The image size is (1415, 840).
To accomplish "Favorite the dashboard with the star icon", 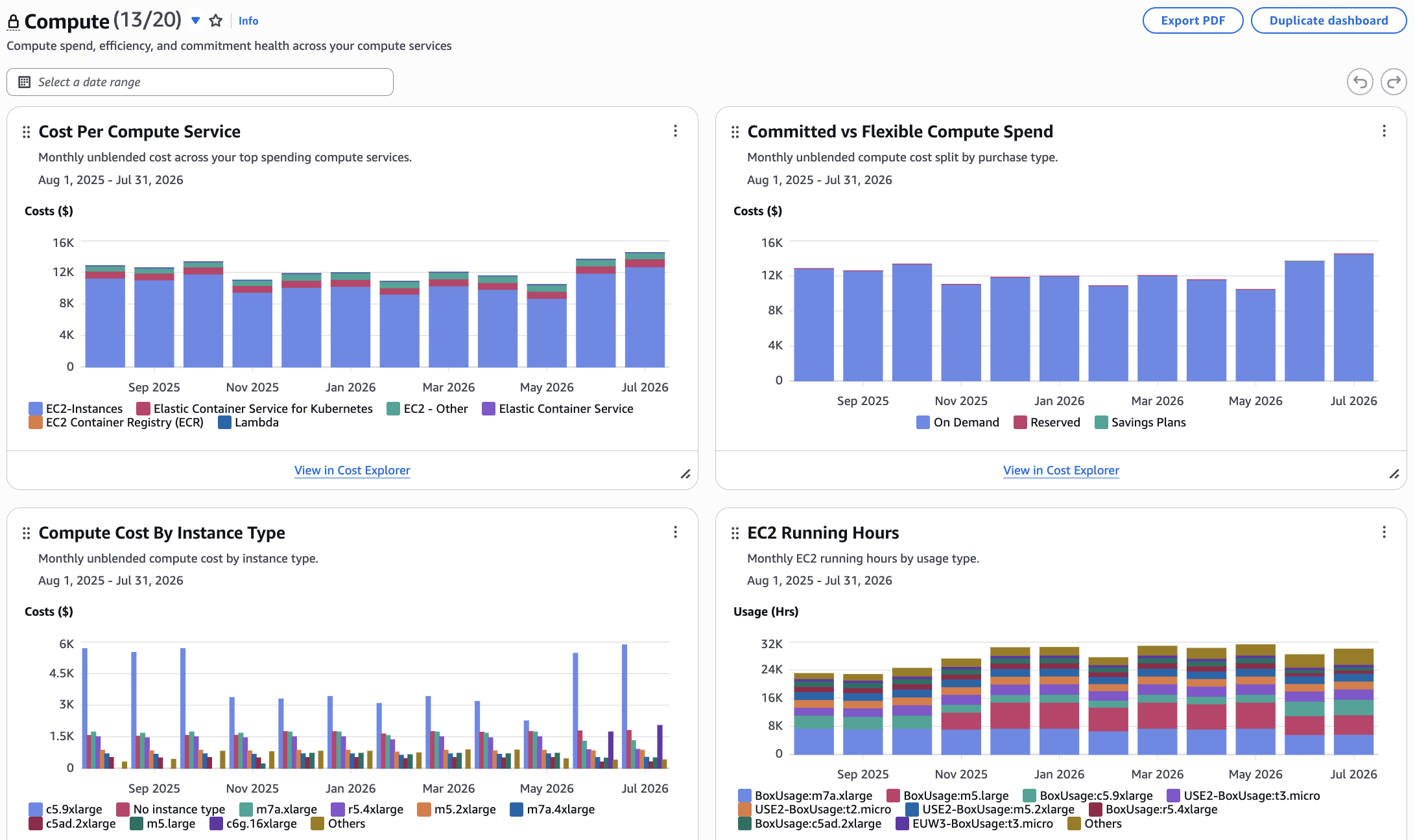I will click(216, 21).
